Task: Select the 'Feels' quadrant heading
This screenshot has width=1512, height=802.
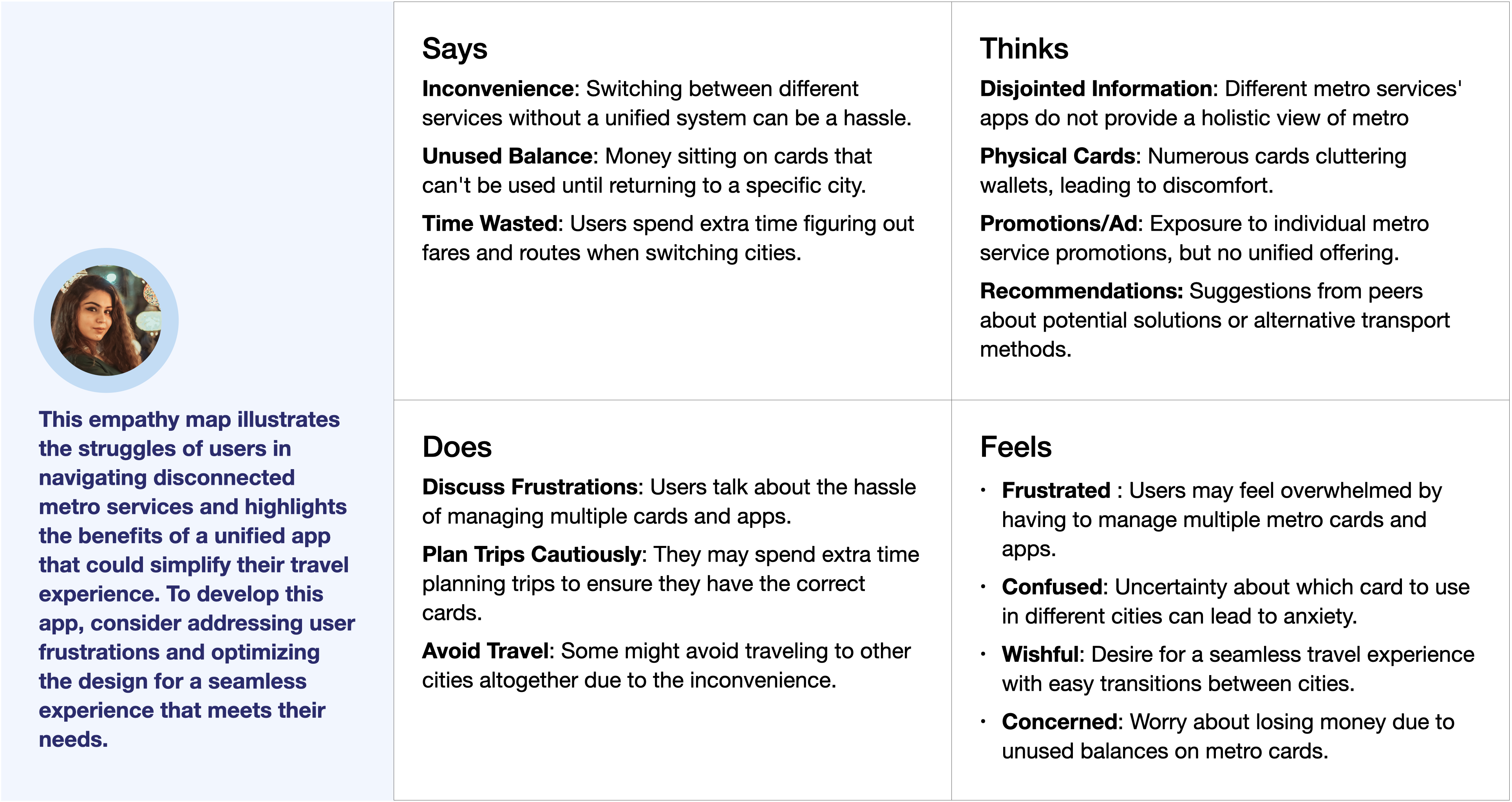Action: coord(1015,447)
